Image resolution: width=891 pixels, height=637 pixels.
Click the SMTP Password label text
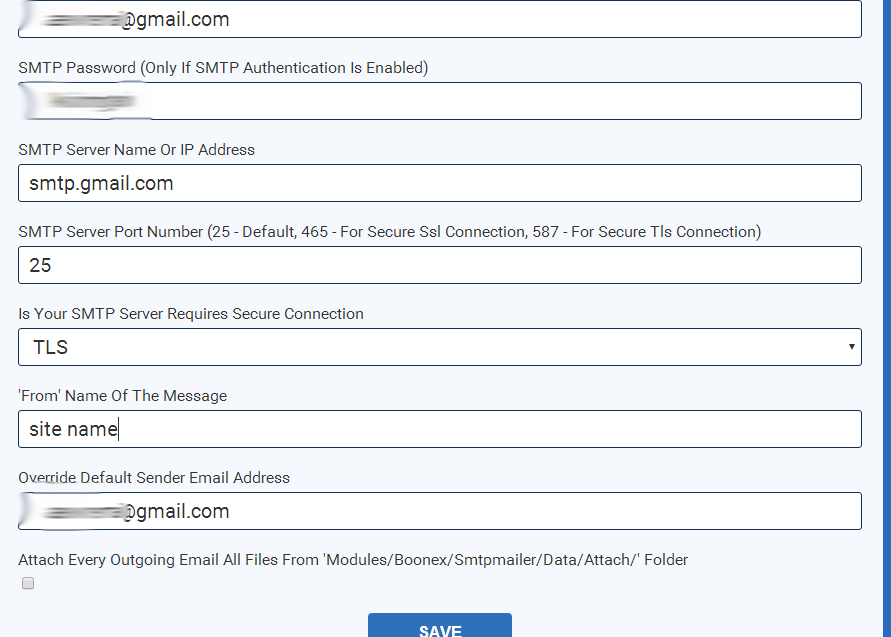[223, 68]
